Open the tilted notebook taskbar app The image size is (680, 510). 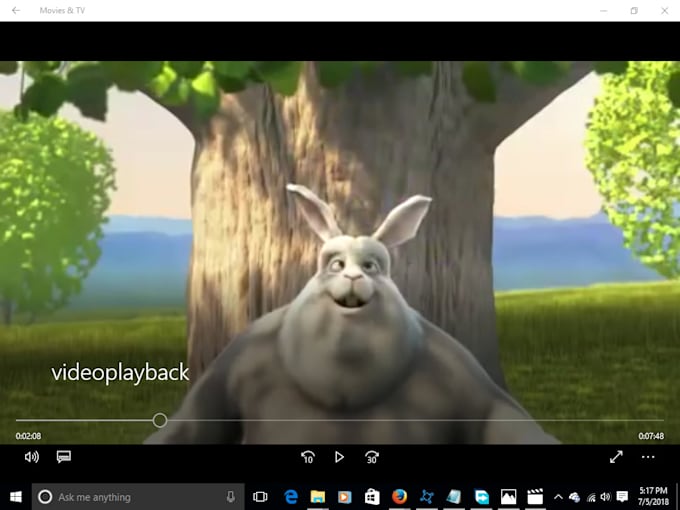point(454,497)
